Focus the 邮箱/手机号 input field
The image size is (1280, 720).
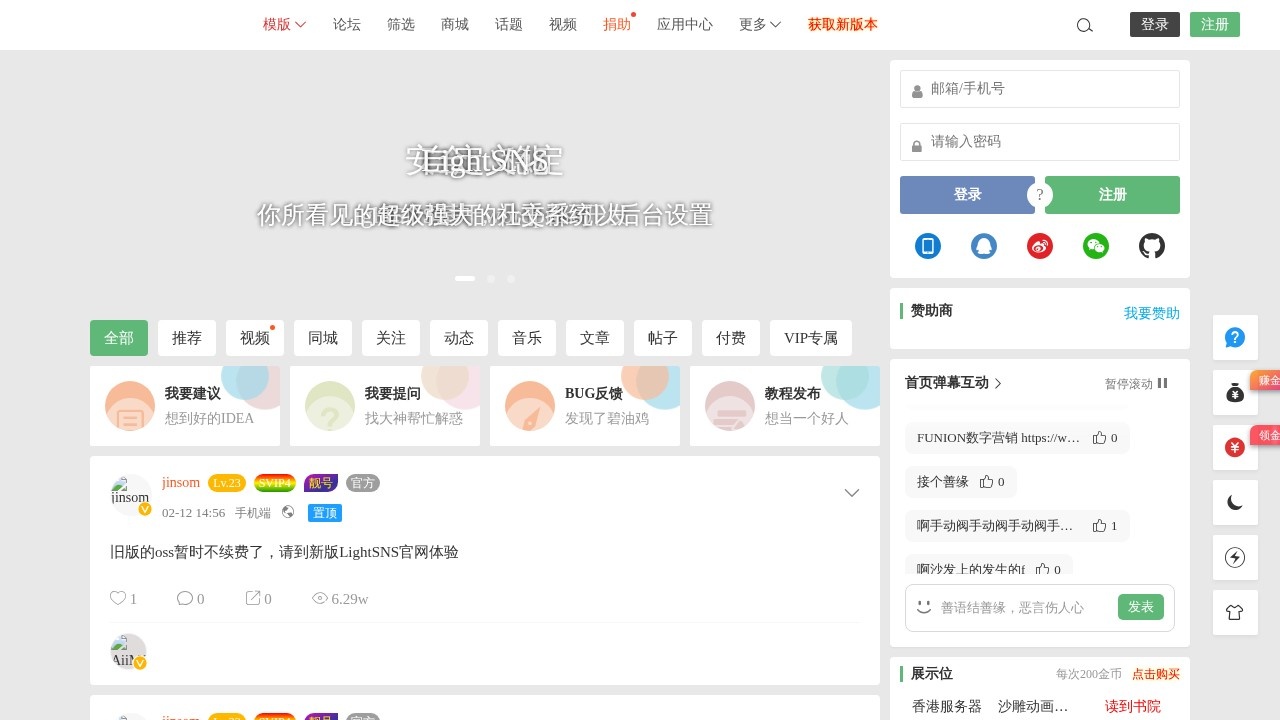(1050, 89)
